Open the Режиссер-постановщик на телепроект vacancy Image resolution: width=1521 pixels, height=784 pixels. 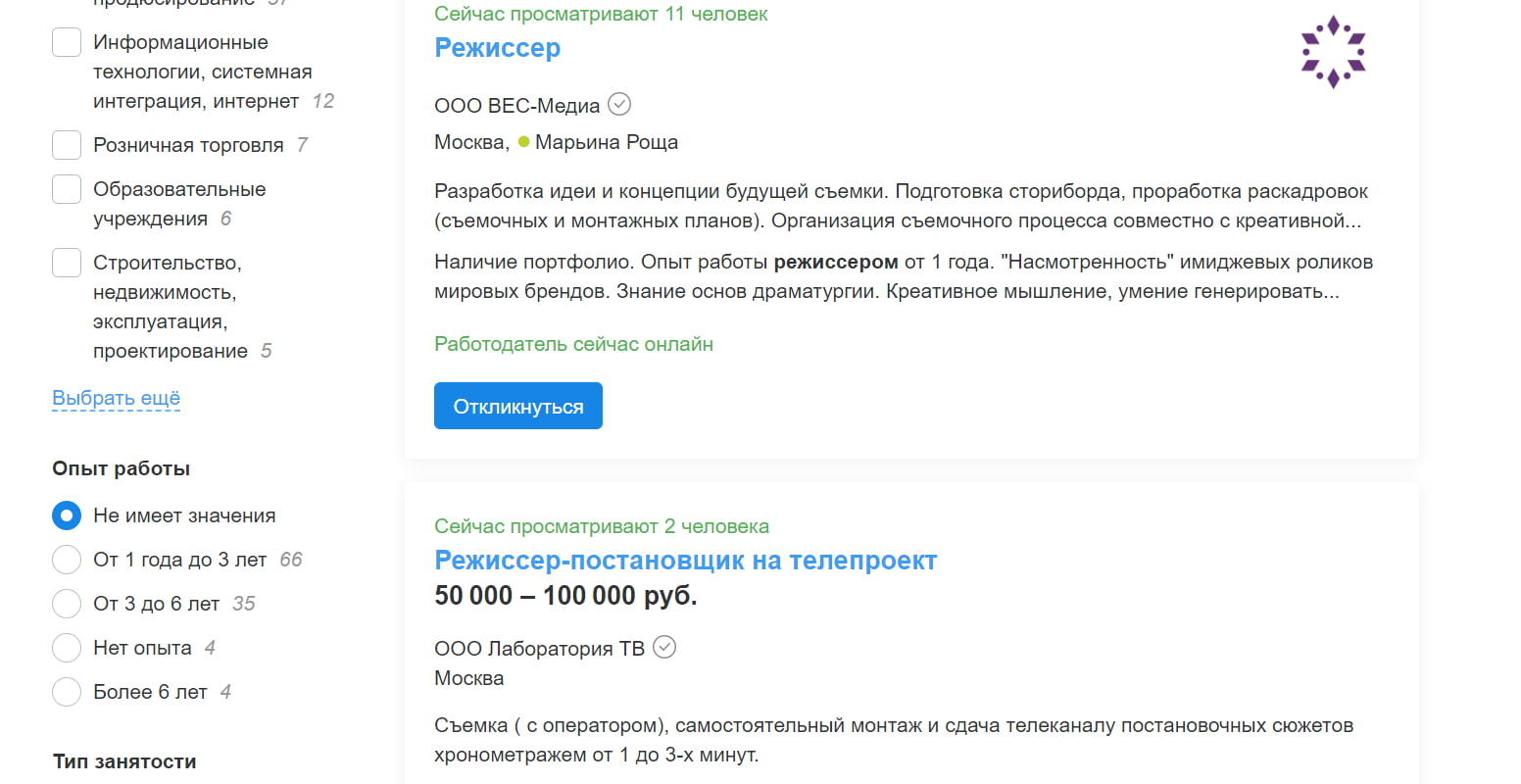coord(685,560)
